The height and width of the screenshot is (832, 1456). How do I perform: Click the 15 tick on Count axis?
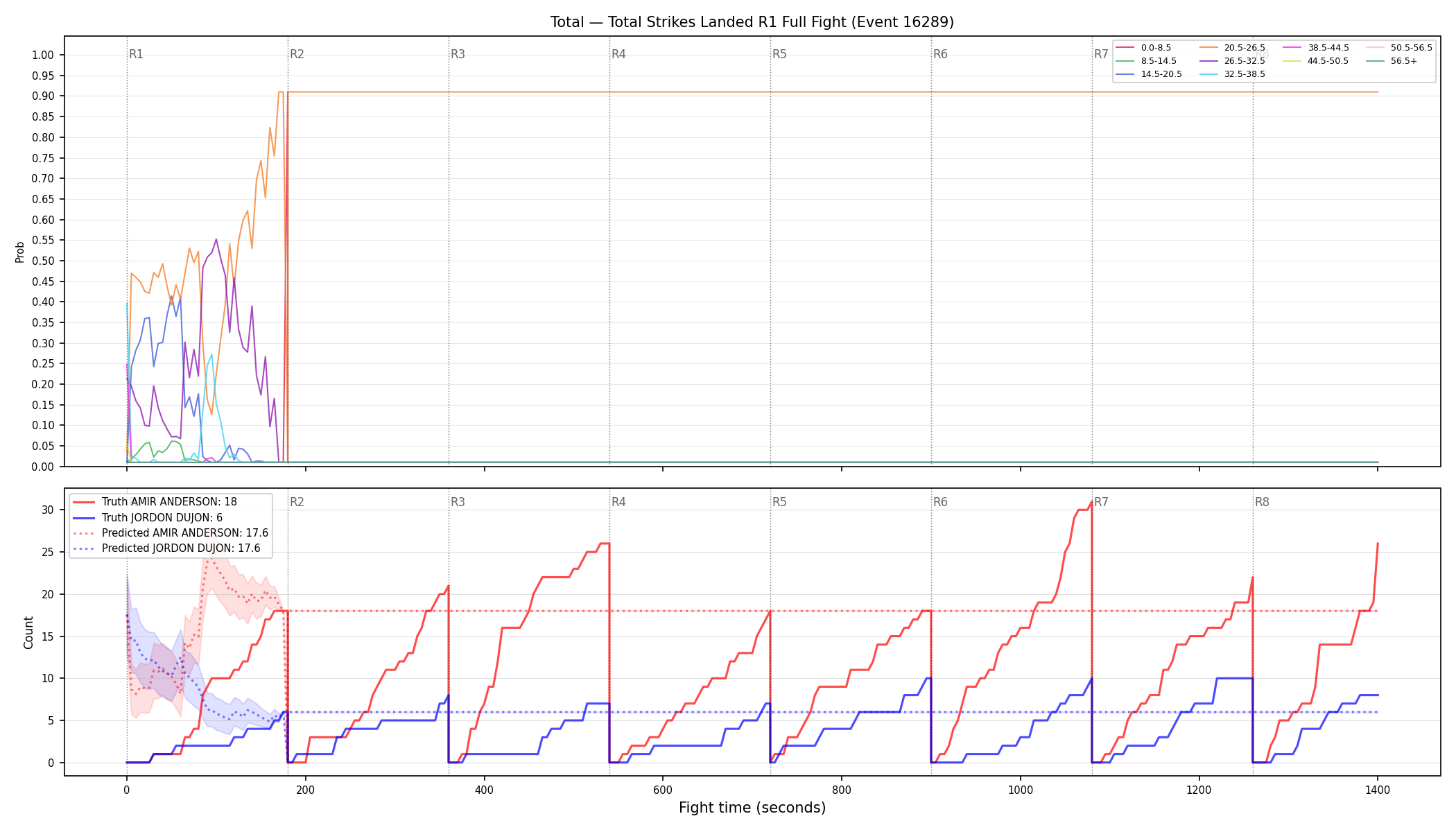point(48,636)
